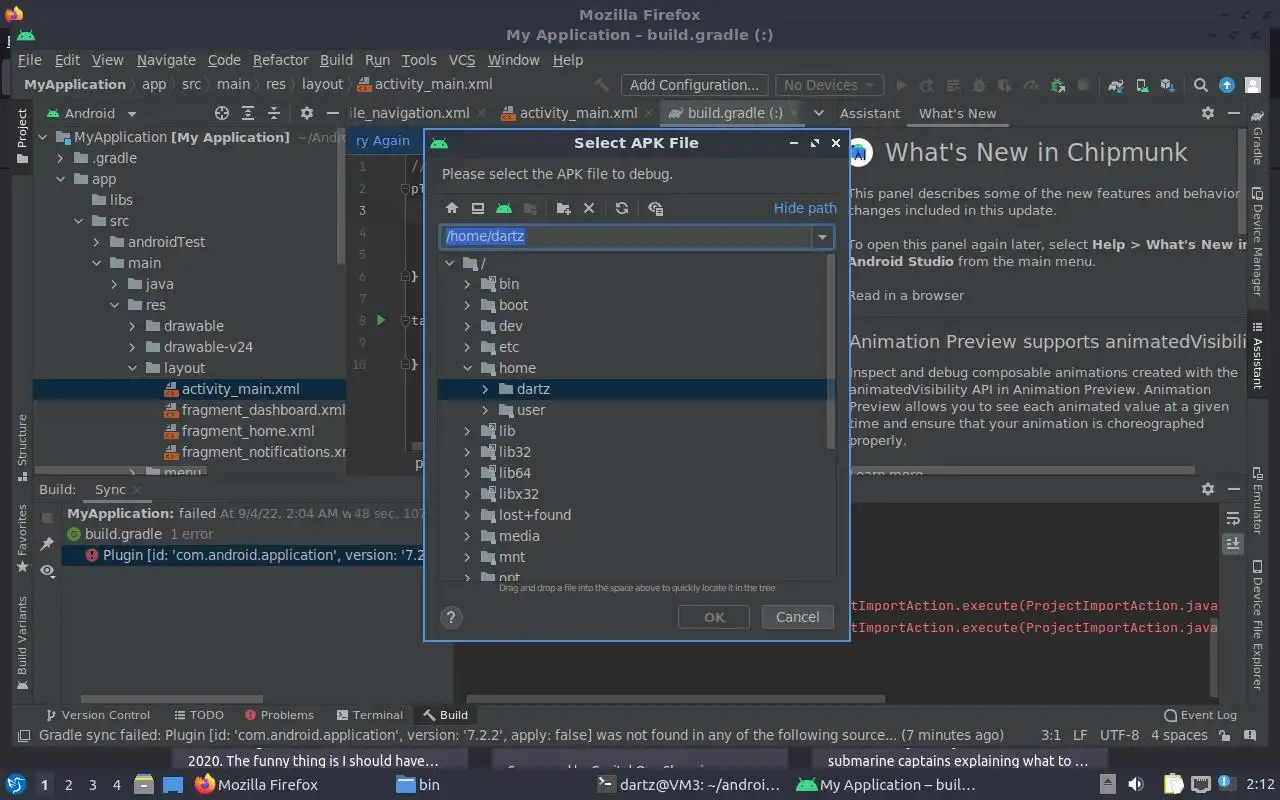
Task: Sync project with Gradle files icon
Action: pos(1115,85)
